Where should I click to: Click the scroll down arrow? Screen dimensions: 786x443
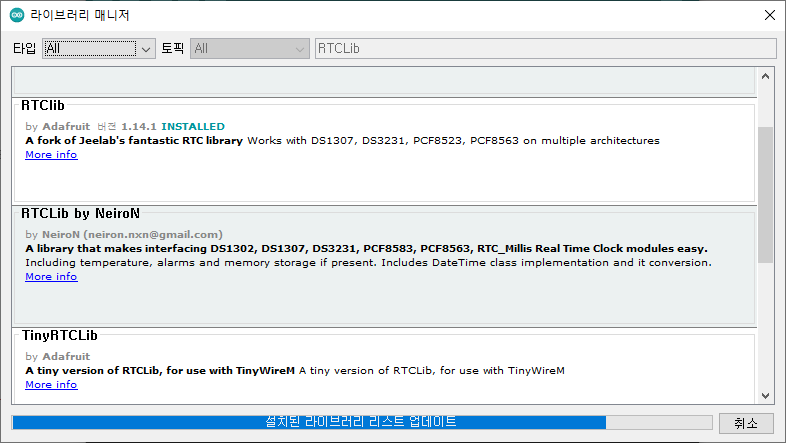pyautogui.click(x=765, y=396)
